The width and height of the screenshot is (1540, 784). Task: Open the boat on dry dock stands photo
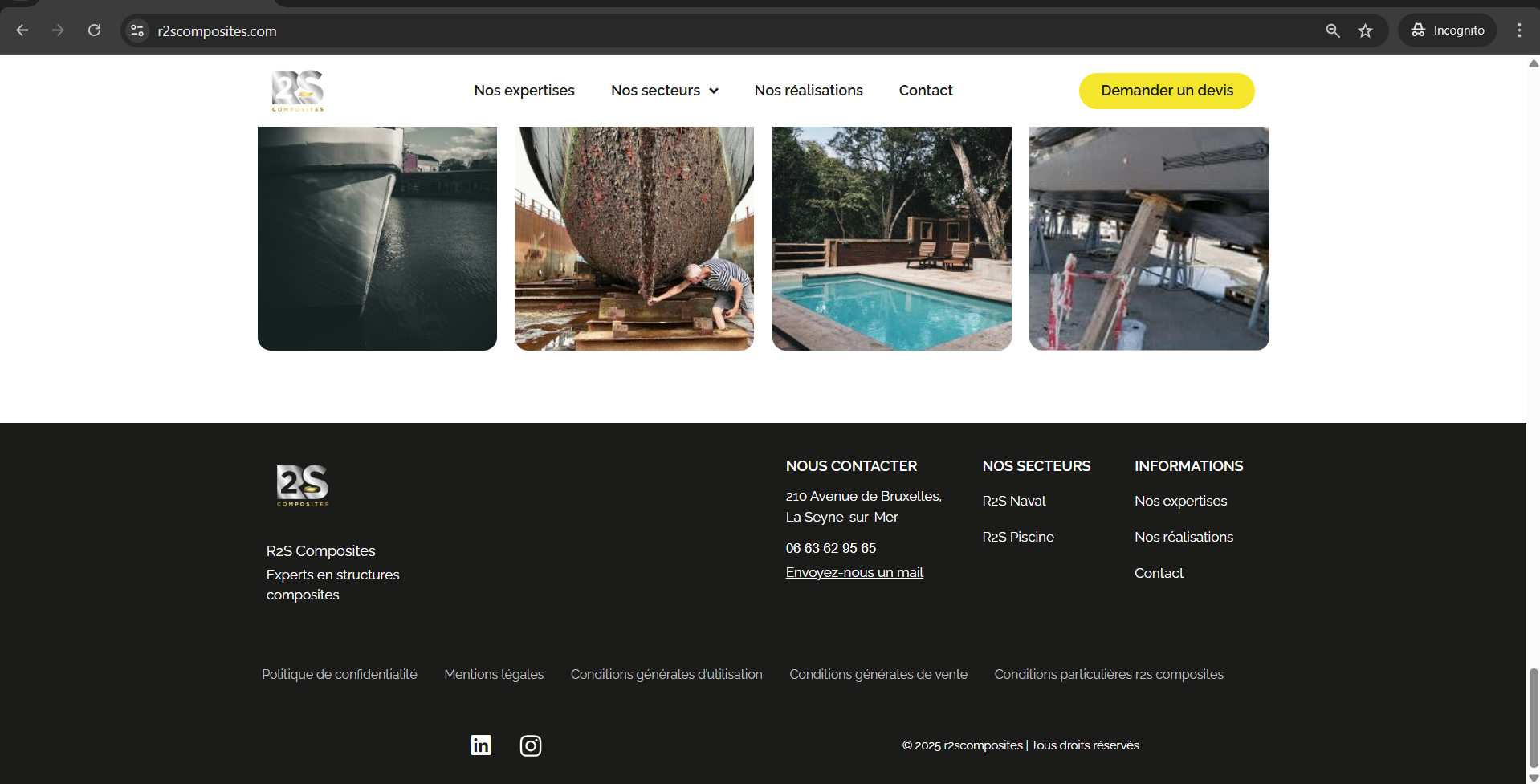pos(1149,238)
